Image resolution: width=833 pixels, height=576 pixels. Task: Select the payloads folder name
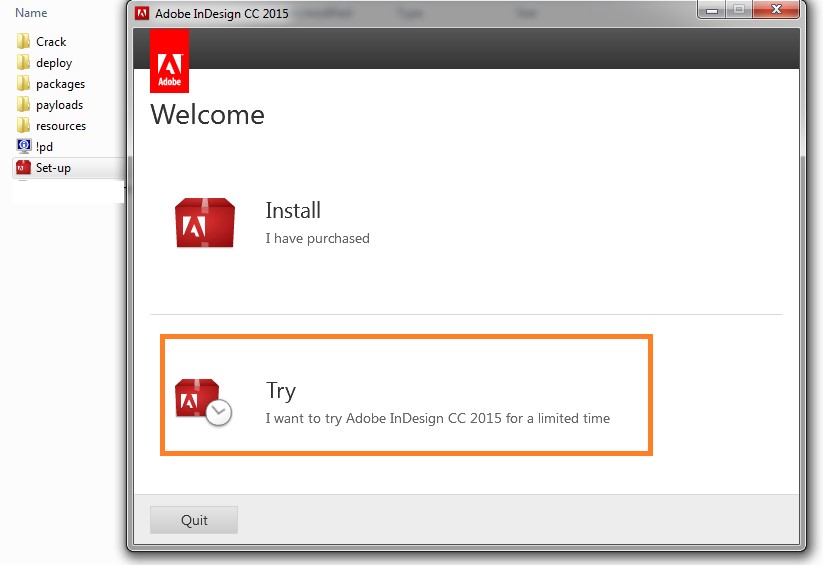[x=60, y=105]
